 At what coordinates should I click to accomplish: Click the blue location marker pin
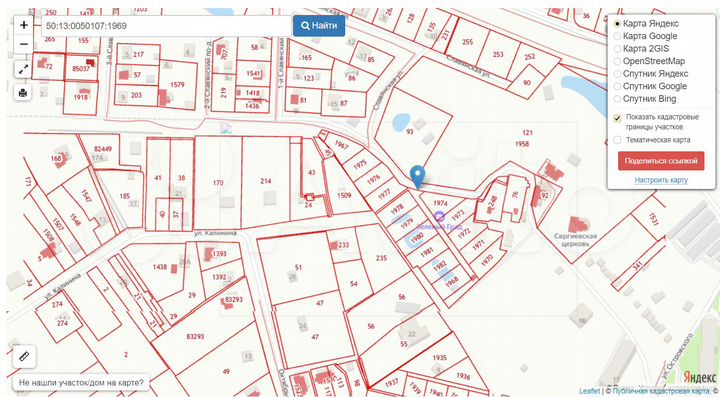417,177
